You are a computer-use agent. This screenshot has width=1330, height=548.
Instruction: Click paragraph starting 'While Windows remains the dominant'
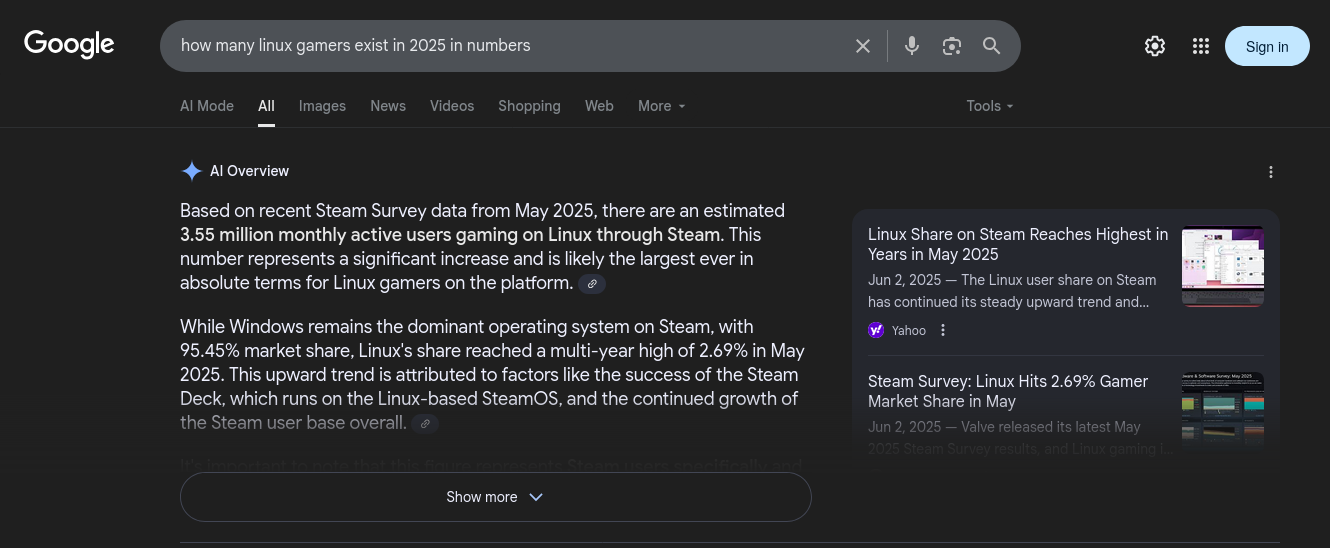492,375
